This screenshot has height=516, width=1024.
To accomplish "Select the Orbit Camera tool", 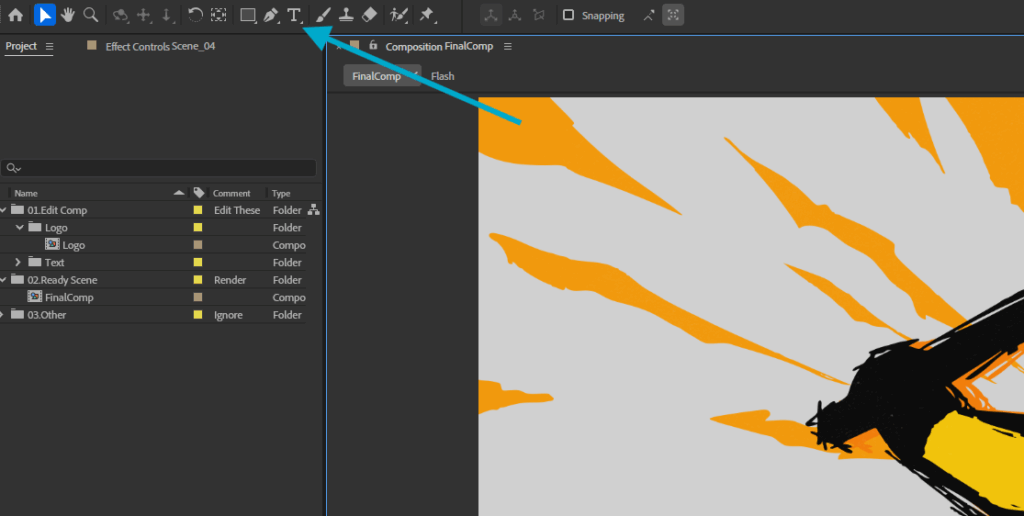I will pyautogui.click(x=120, y=15).
